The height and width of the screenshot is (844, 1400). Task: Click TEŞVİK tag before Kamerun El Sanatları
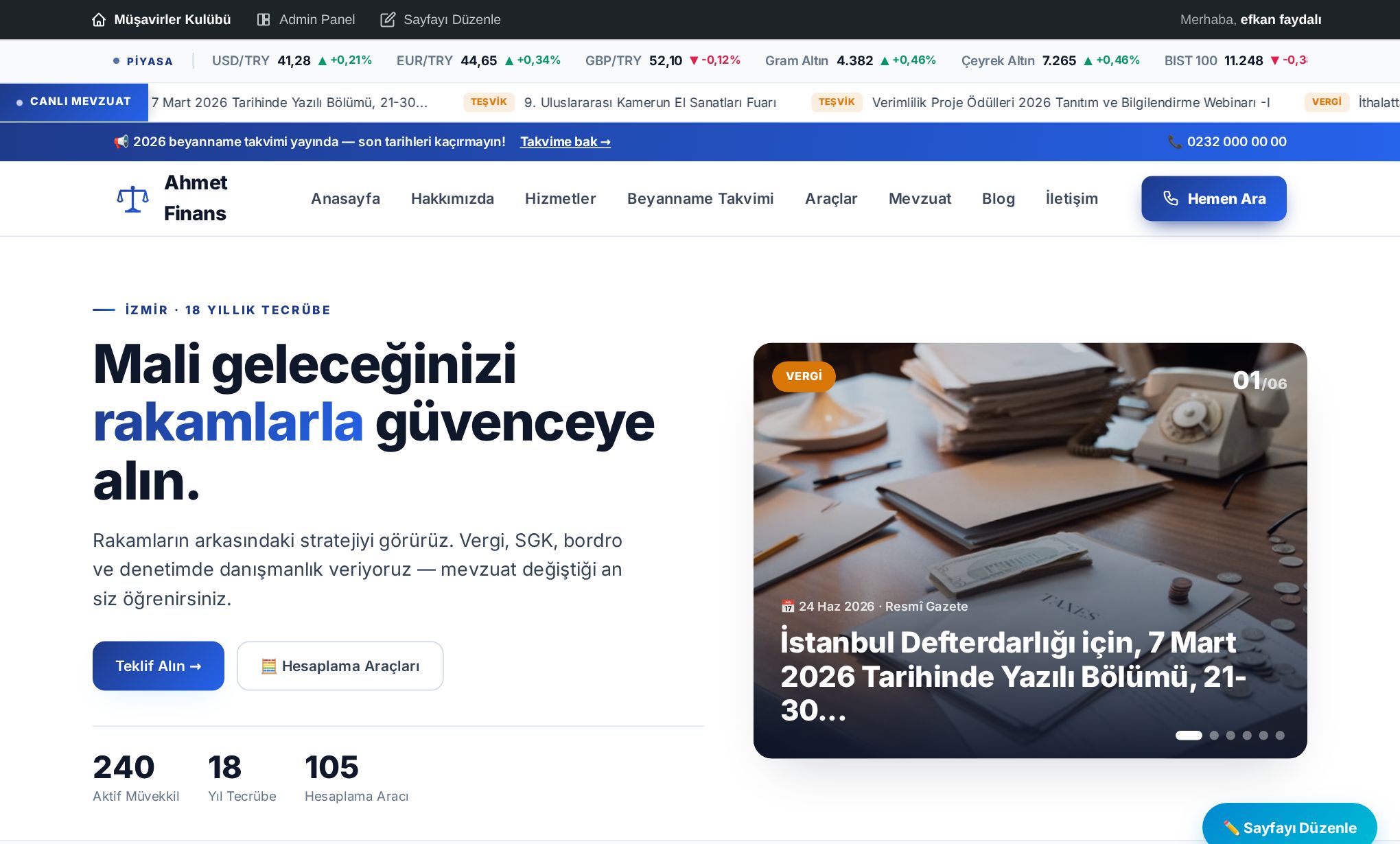489,102
